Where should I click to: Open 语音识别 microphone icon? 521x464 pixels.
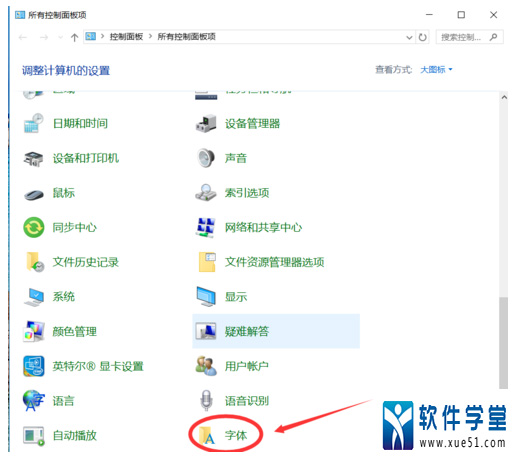point(206,400)
